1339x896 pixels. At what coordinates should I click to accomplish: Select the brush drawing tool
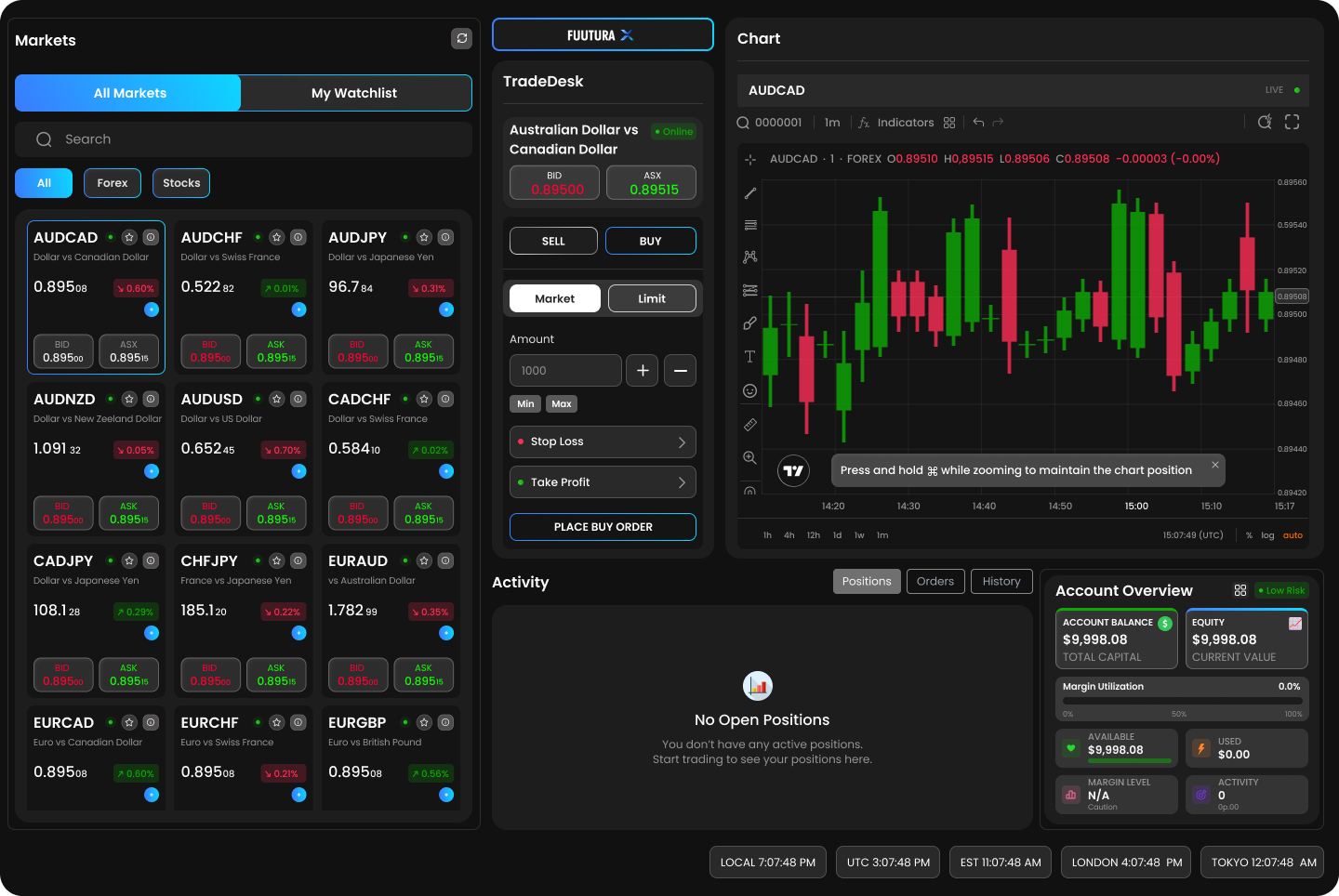tap(749, 323)
